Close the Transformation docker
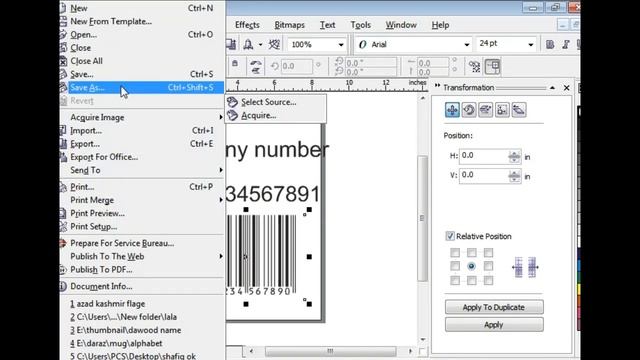 point(567,88)
